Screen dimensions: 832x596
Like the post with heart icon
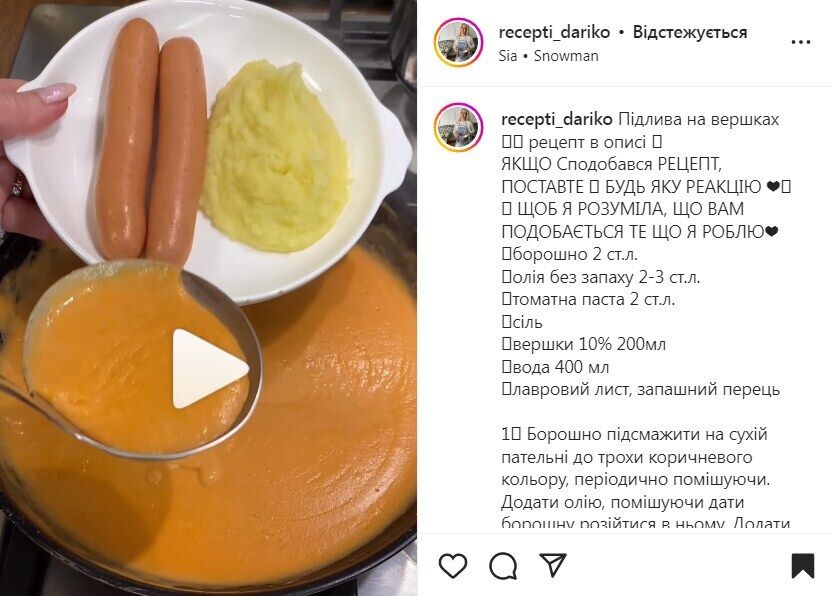453,565
